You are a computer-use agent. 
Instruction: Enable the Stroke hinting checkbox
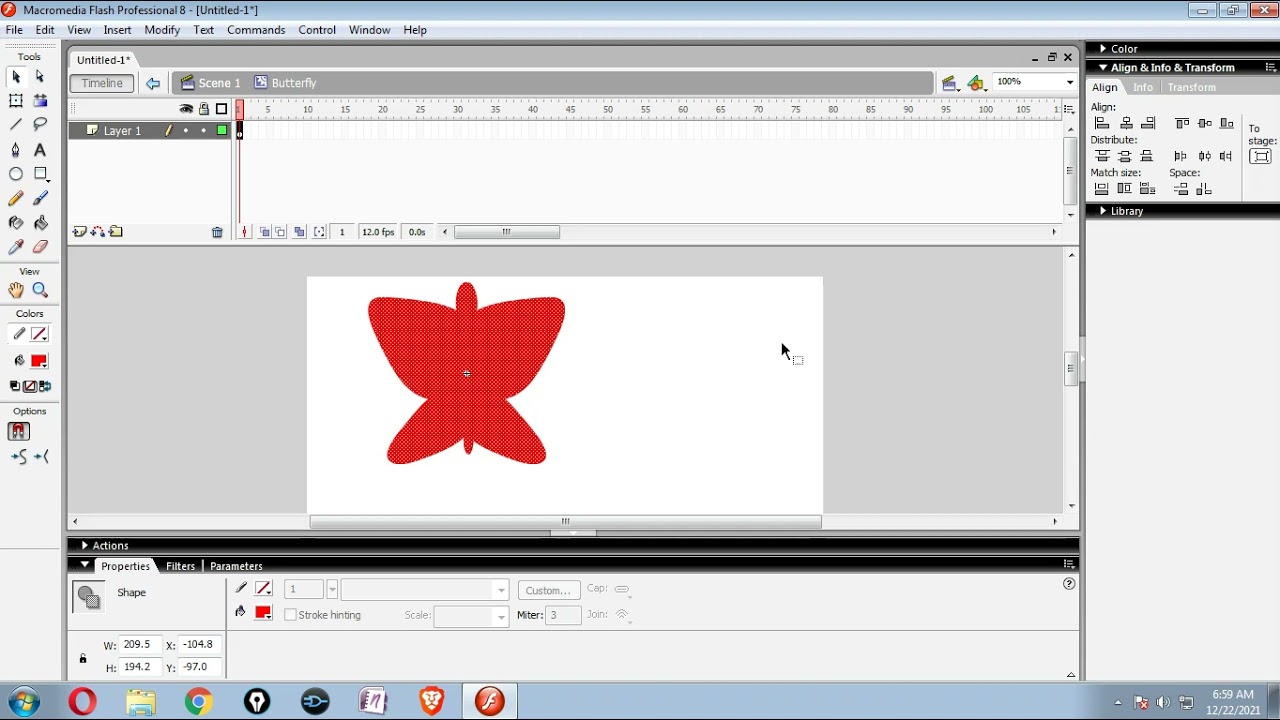[291, 615]
